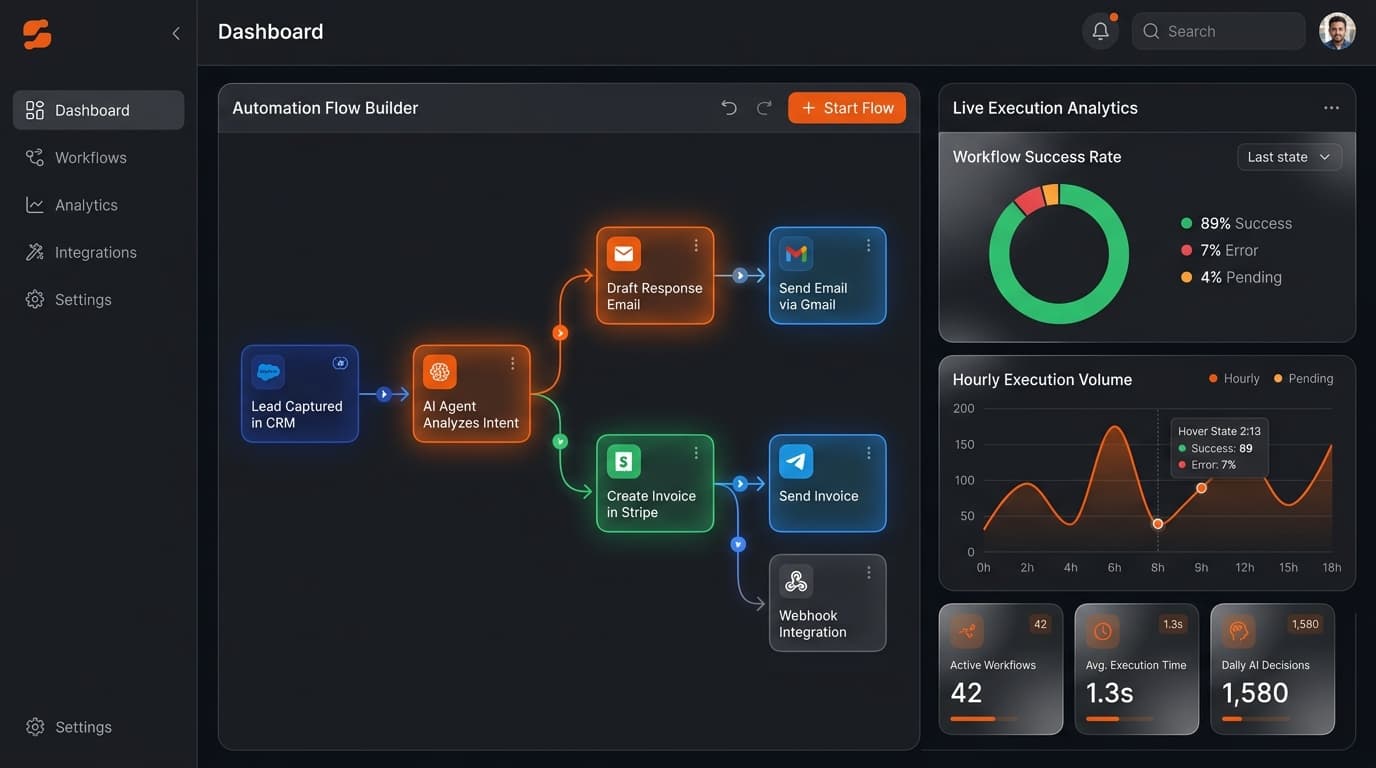Viewport: 1376px width, 768px height.
Task: Open the Integrations sidebar item
Action: [x=98, y=252]
